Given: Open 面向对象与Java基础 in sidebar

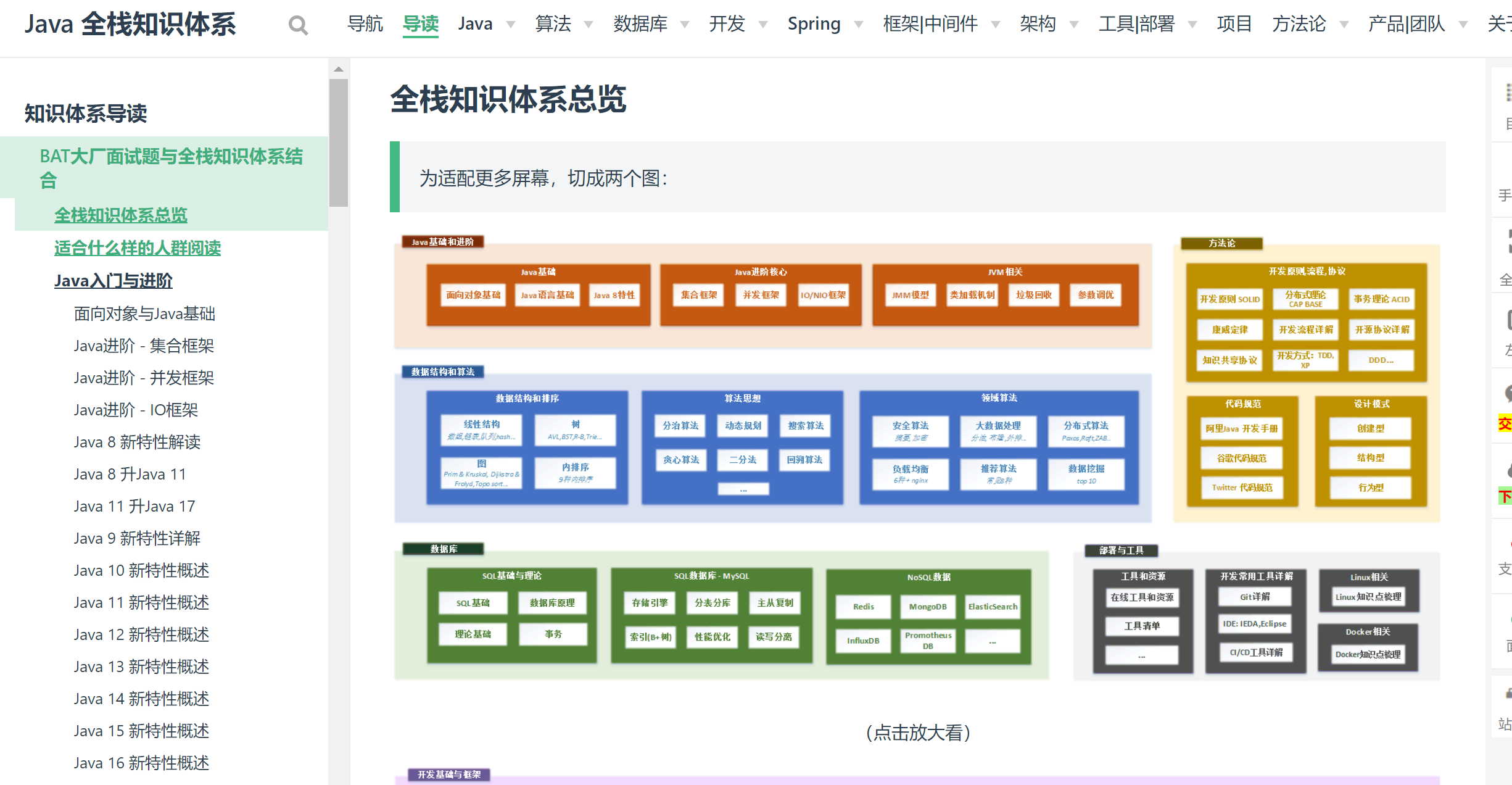Looking at the screenshot, I should tap(144, 314).
